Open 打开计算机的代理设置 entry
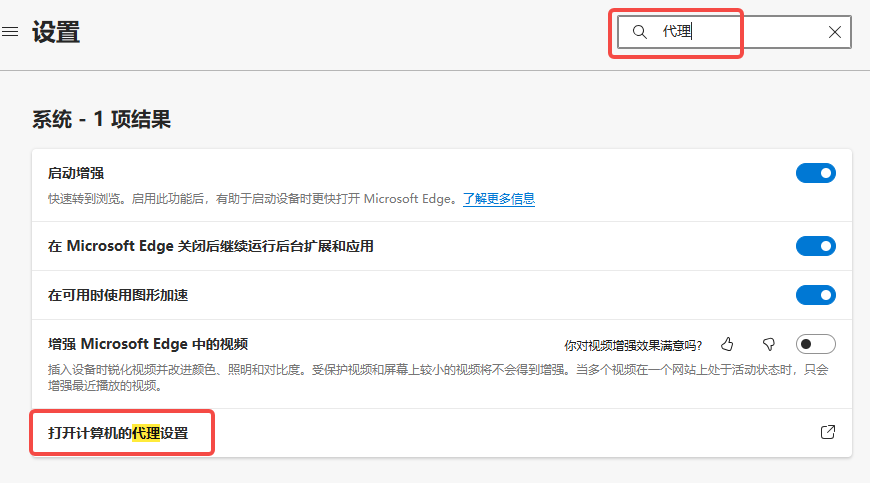This screenshot has width=870, height=483. [x=442, y=433]
